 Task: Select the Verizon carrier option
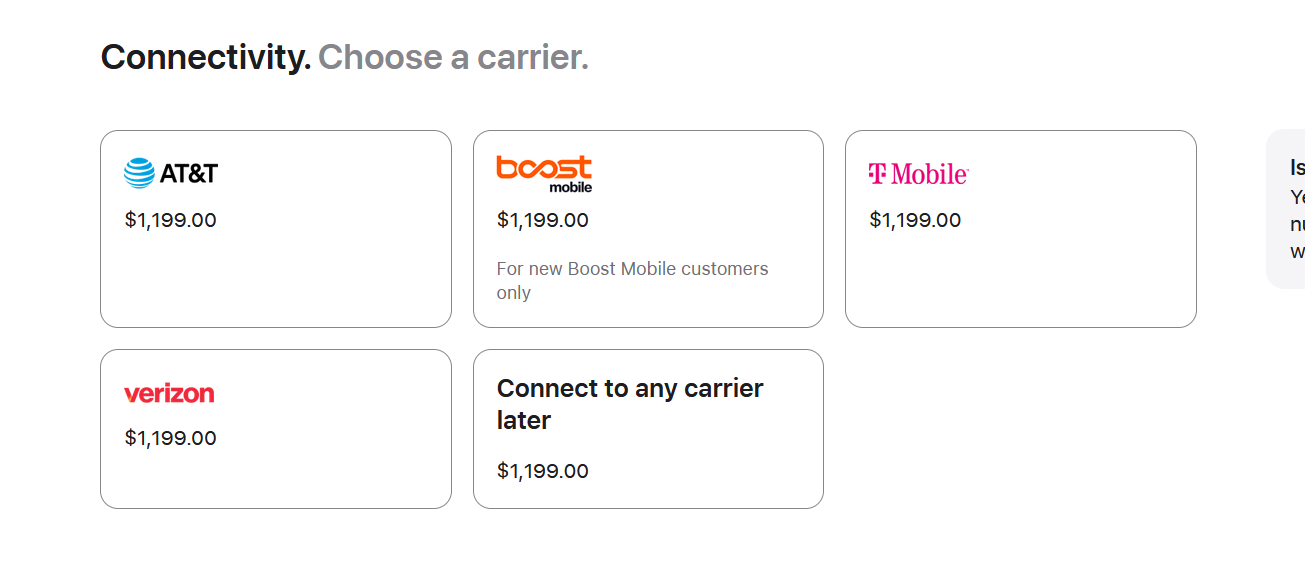(x=275, y=470)
